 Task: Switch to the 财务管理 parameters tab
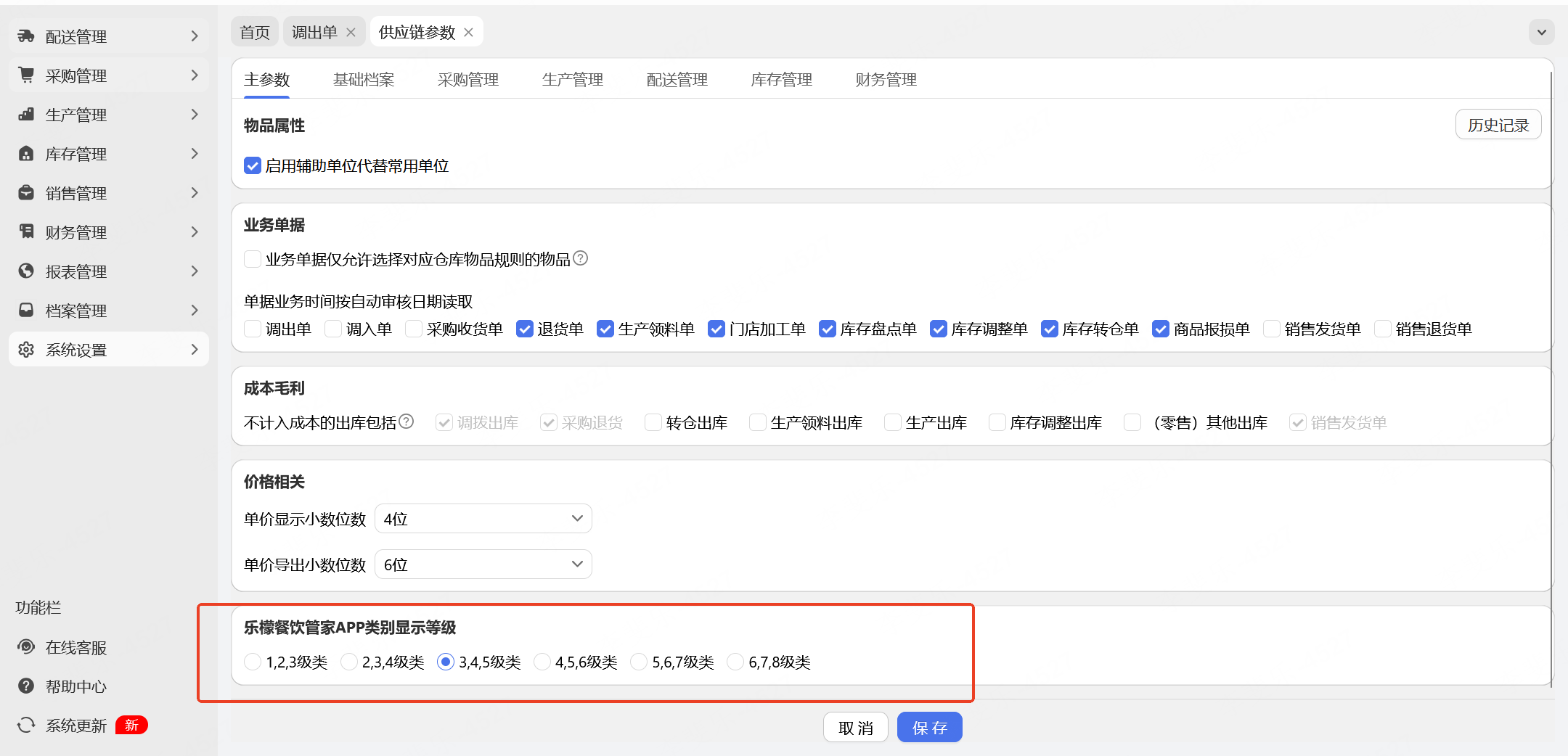pyautogui.click(x=886, y=79)
